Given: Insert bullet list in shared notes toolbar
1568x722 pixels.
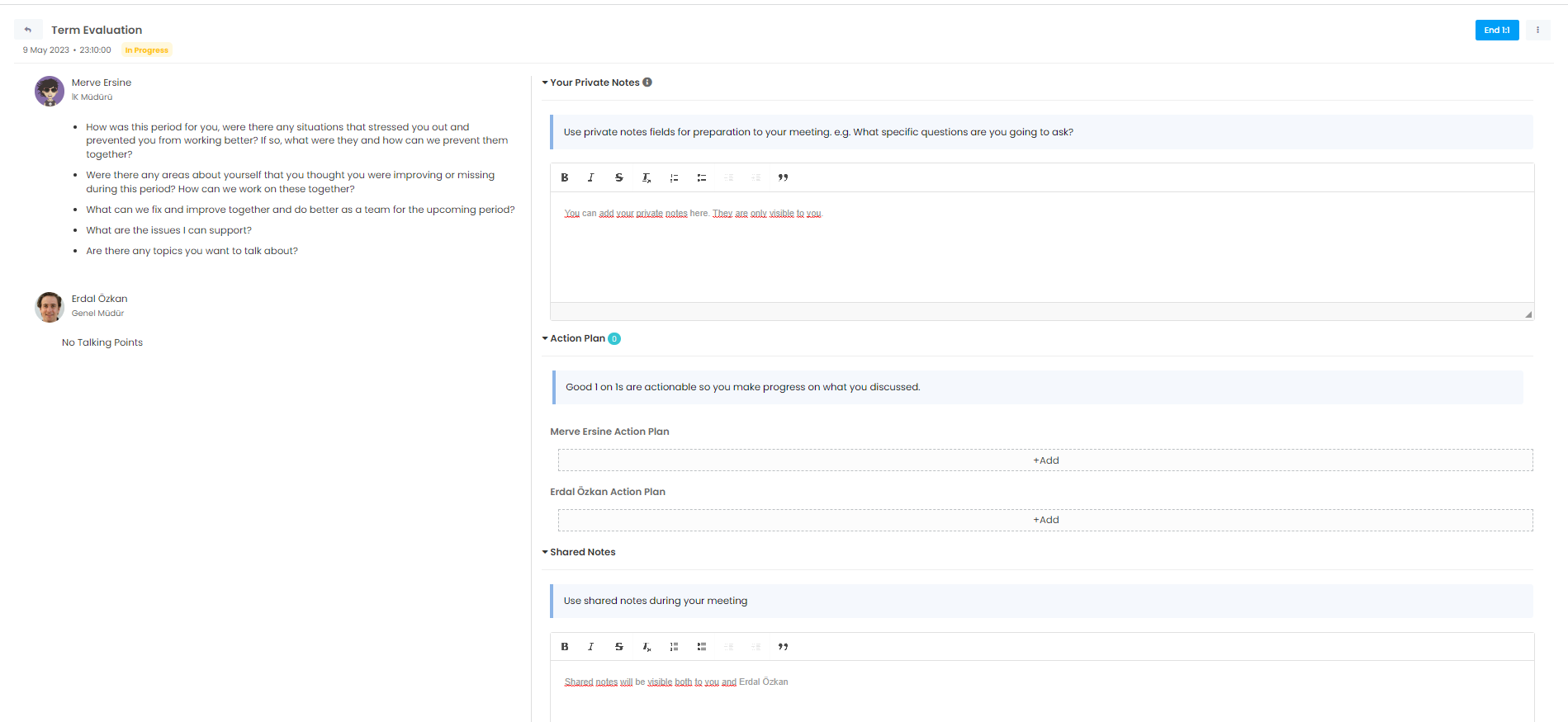Looking at the screenshot, I should (702, 647).
